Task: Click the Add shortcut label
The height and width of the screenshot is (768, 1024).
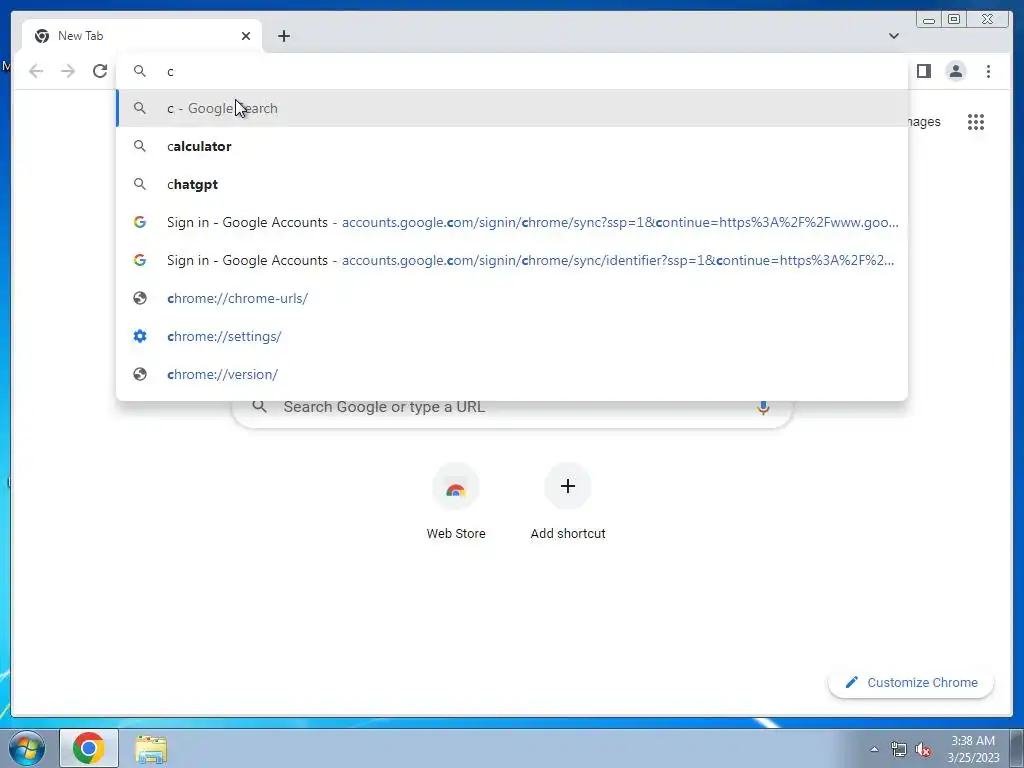Action: [x=568, y=534]
